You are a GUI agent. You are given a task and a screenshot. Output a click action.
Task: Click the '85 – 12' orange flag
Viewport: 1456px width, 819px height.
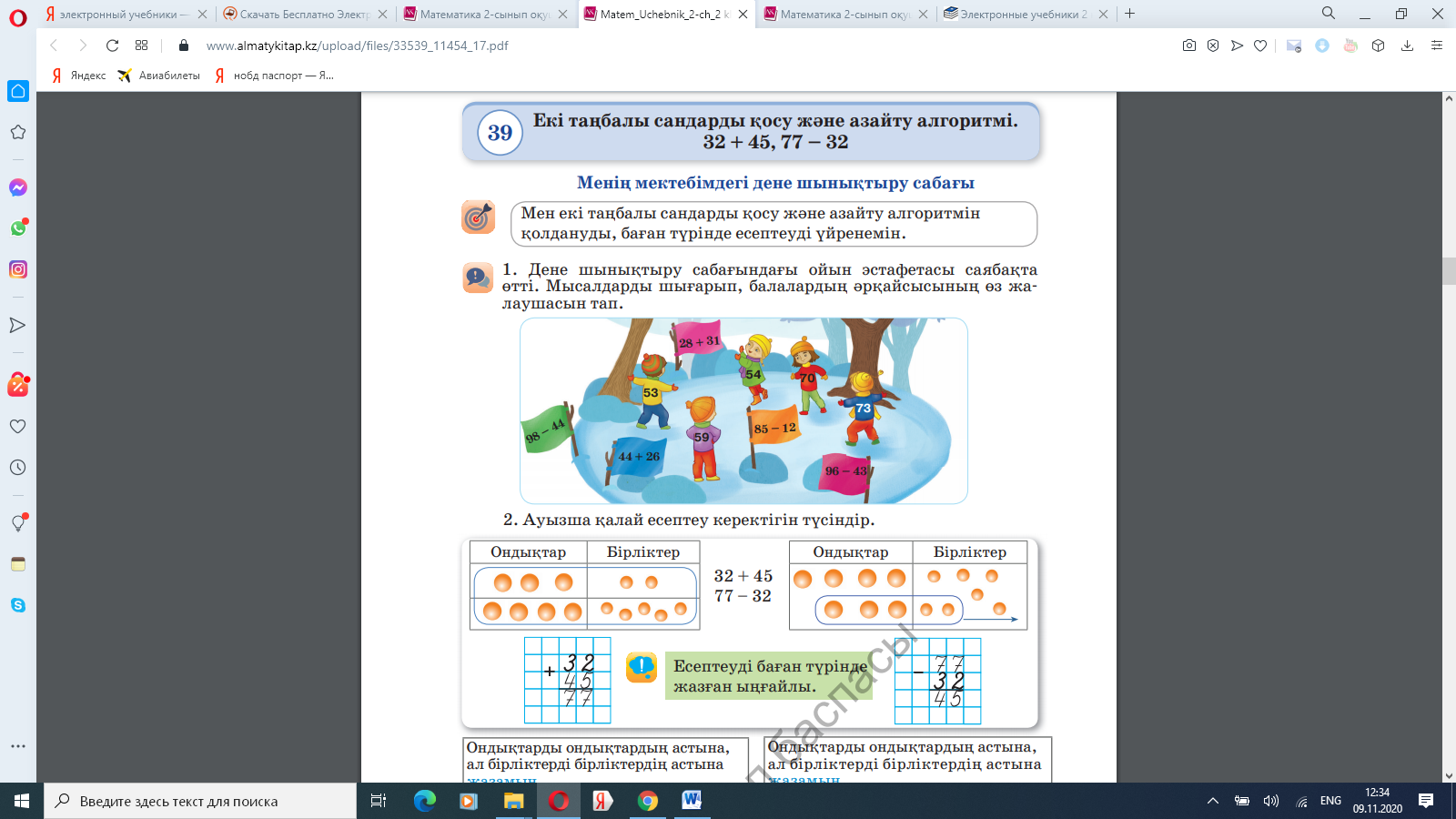(x=774, y=429)
